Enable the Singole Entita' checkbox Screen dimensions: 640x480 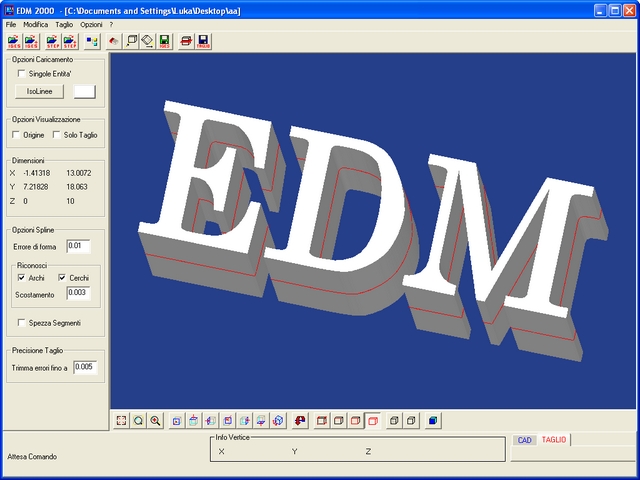(x=21, y=74)
